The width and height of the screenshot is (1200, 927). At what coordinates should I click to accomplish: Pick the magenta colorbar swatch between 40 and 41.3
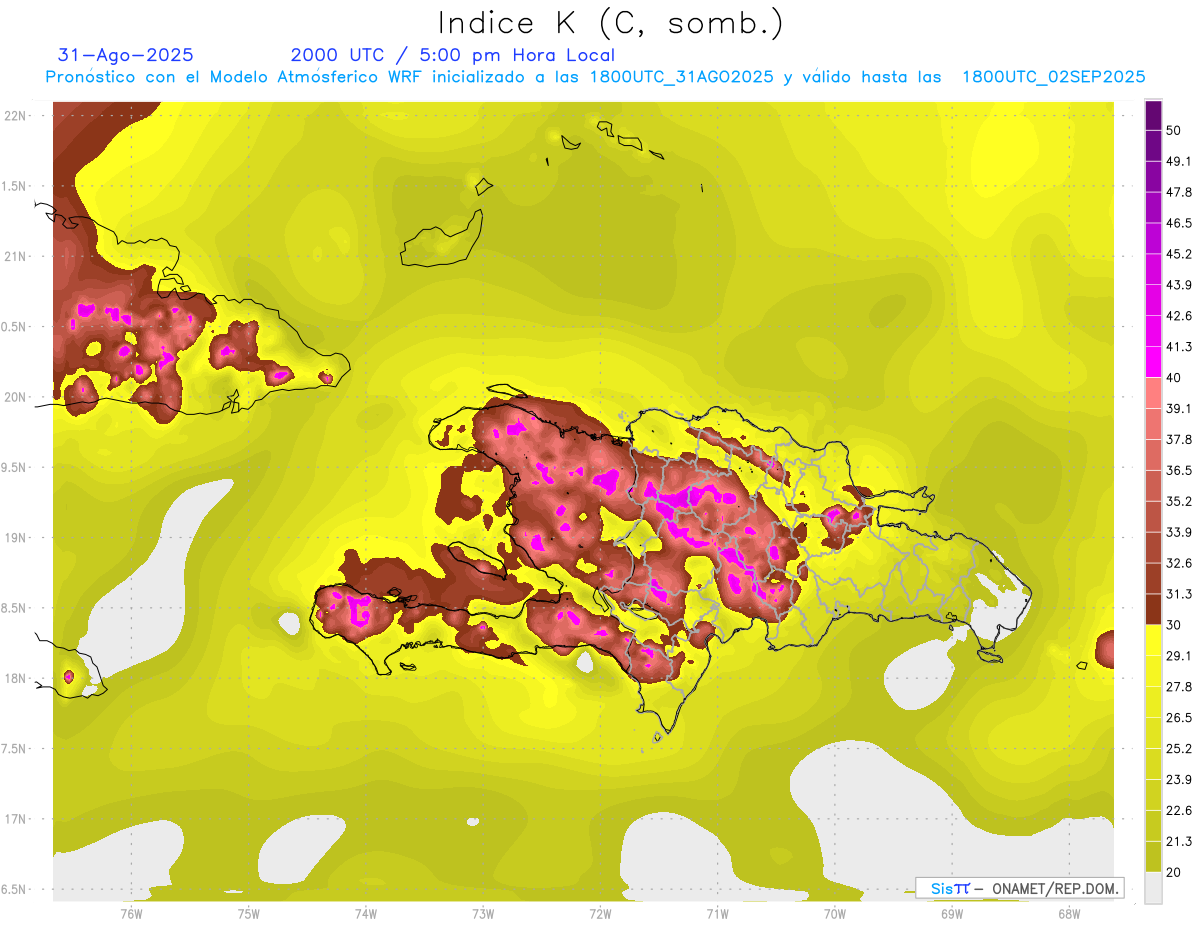coord(1153,362)
